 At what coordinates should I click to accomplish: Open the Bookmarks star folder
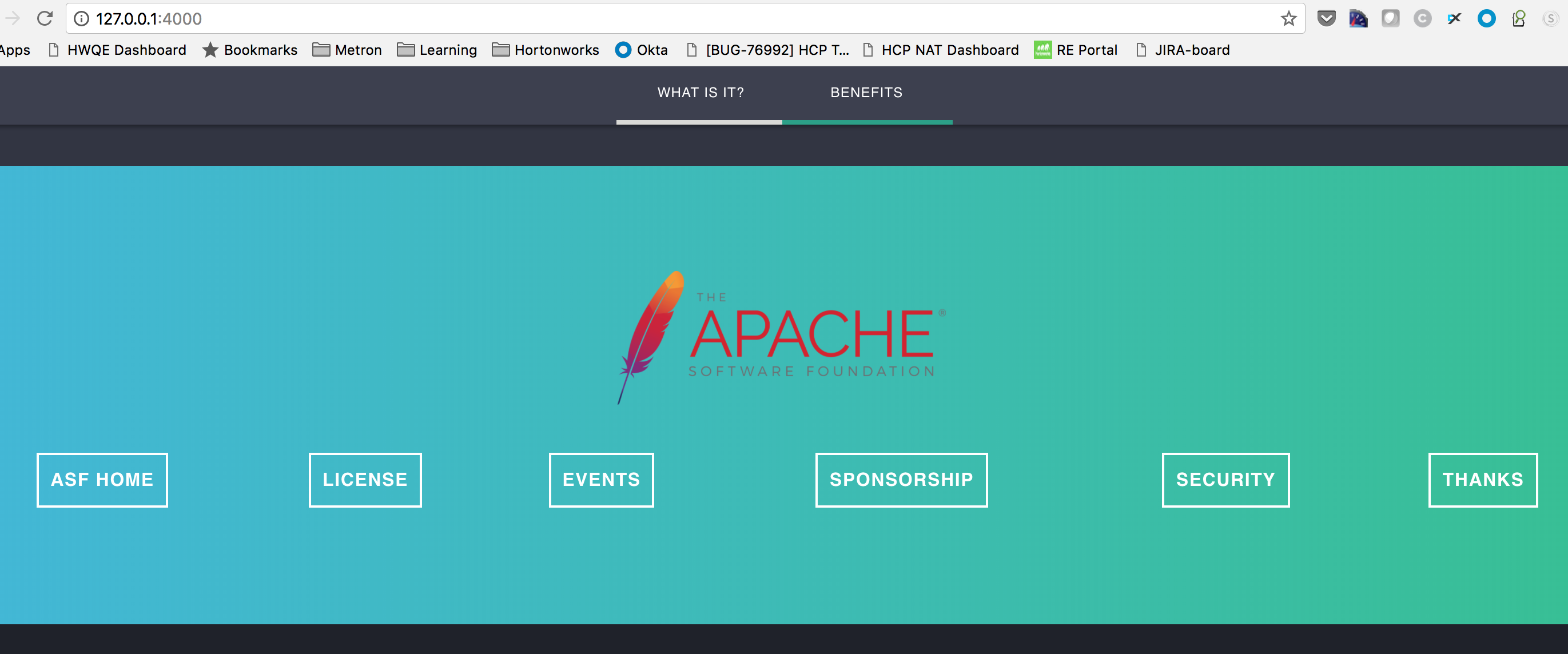pos(249,50)
